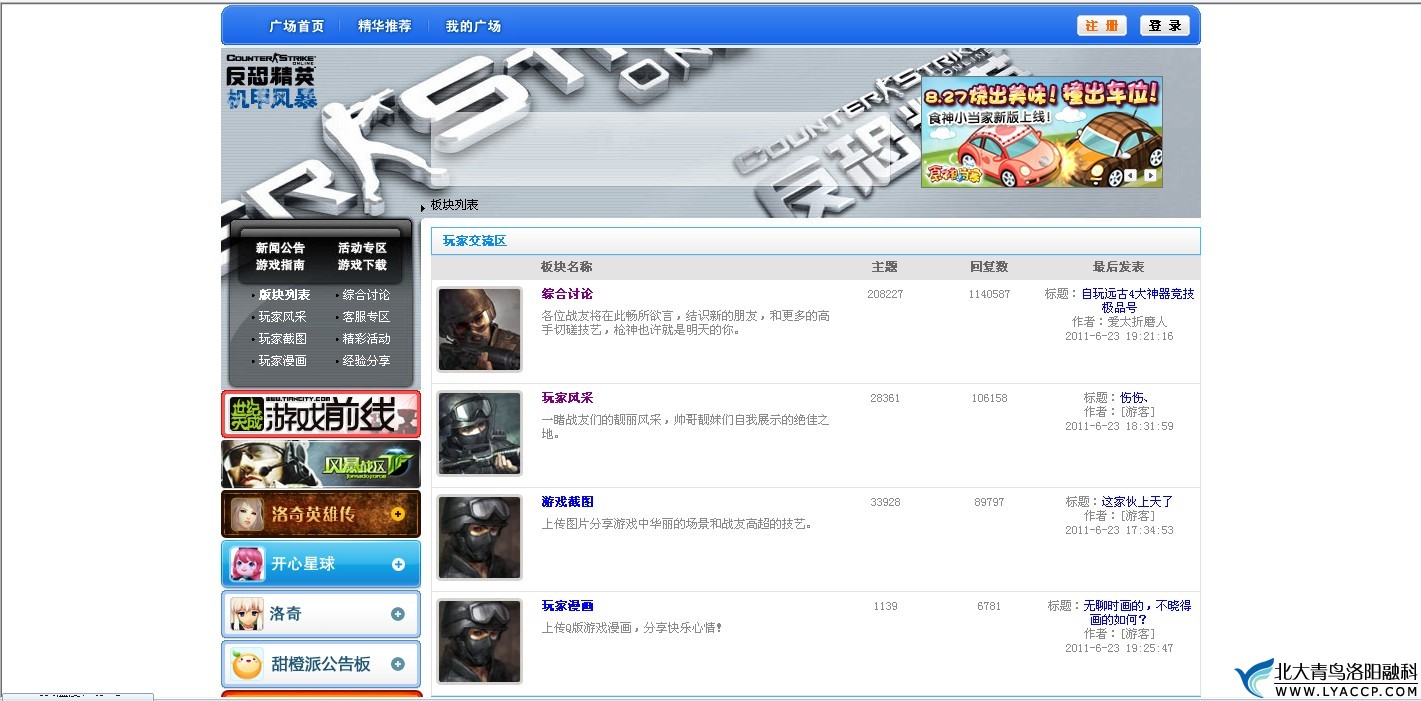The width and height of the screenshot is (1421, 701).
Task: Open latest post 无聊时画的，不晓得画的如何？
Action: [x=1137, y=613]
